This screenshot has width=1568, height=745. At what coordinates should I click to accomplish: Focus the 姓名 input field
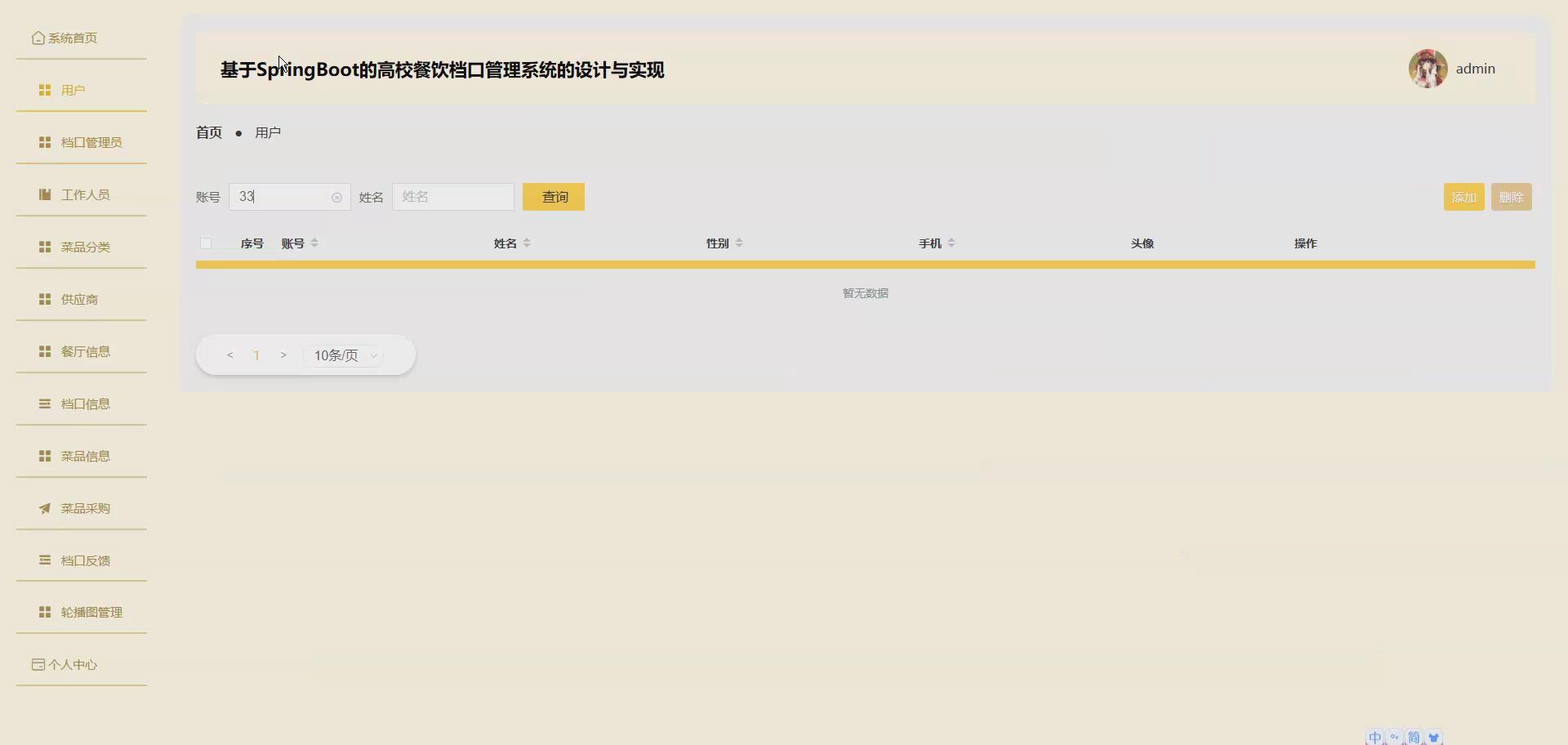[x=453, y=197]
